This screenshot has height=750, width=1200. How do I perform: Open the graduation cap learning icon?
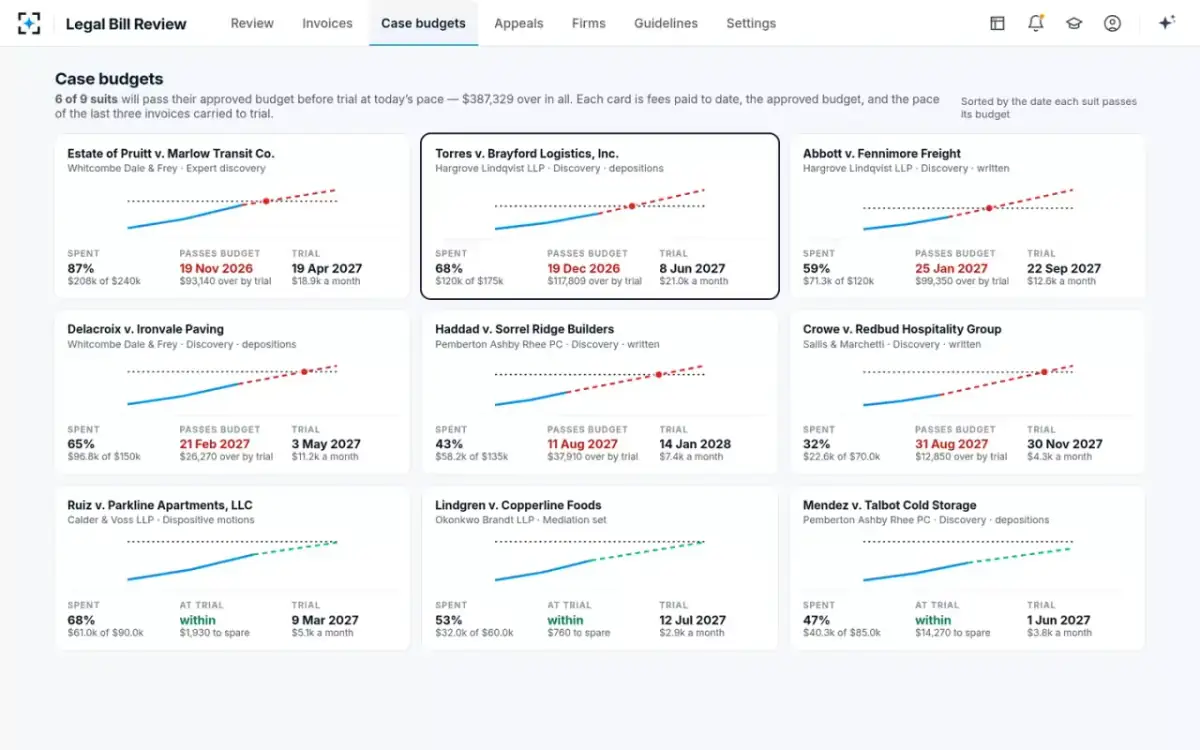[1074, 23]
